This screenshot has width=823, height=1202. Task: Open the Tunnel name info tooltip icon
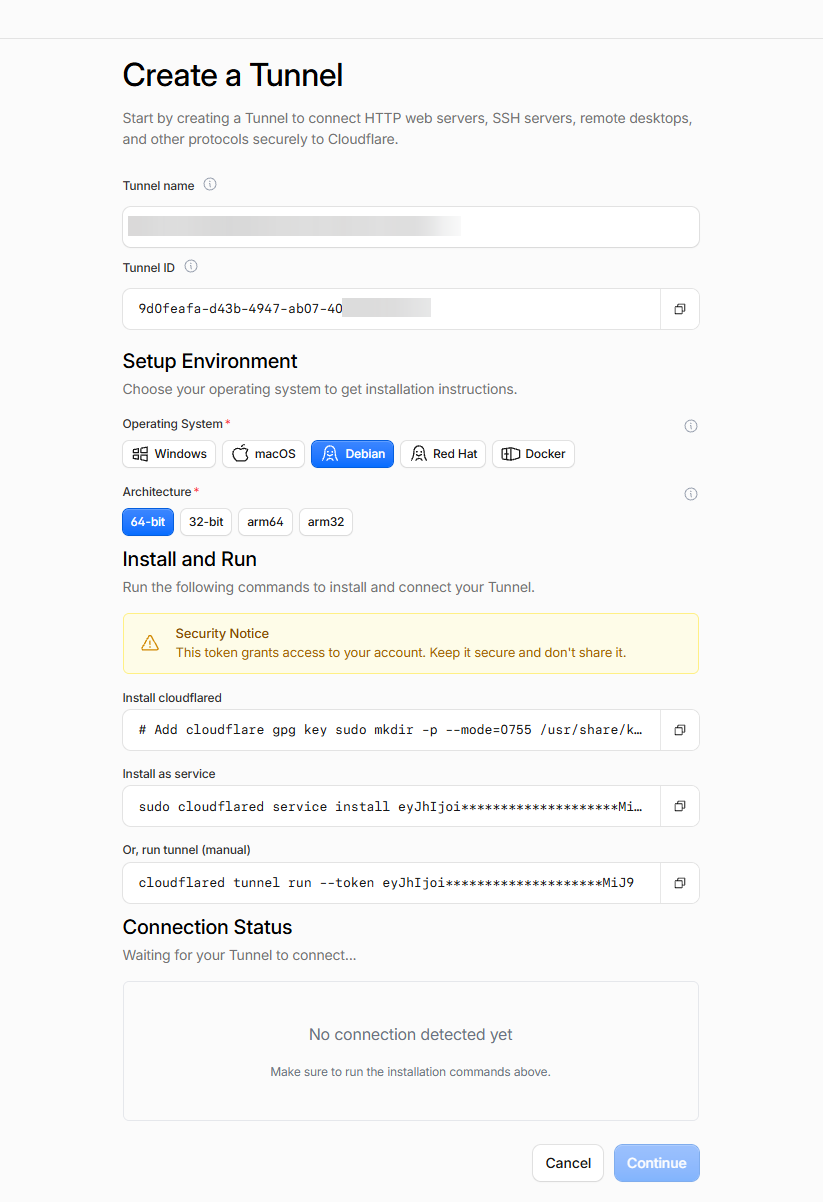[210, 185]
